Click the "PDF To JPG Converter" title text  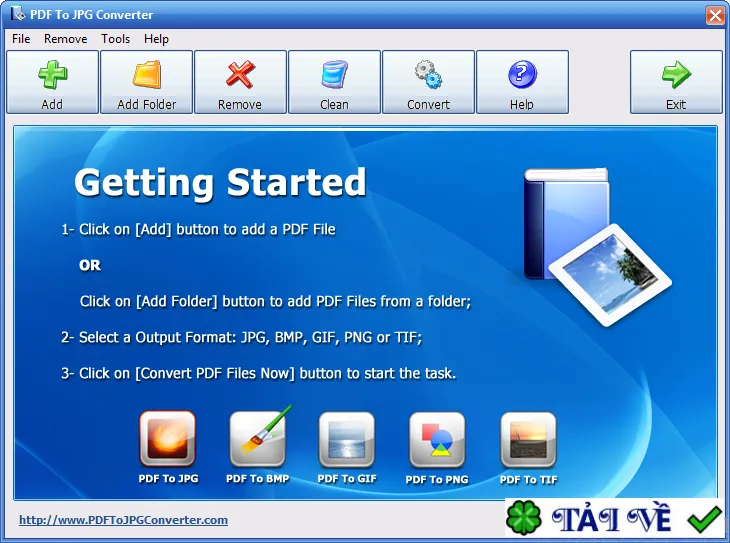(91, 15)
